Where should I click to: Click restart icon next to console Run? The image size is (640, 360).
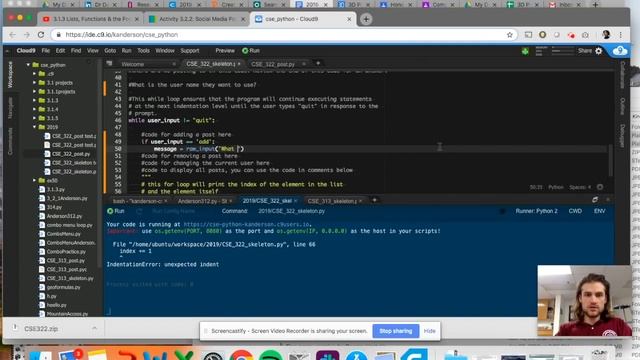(x=139, y=211)
